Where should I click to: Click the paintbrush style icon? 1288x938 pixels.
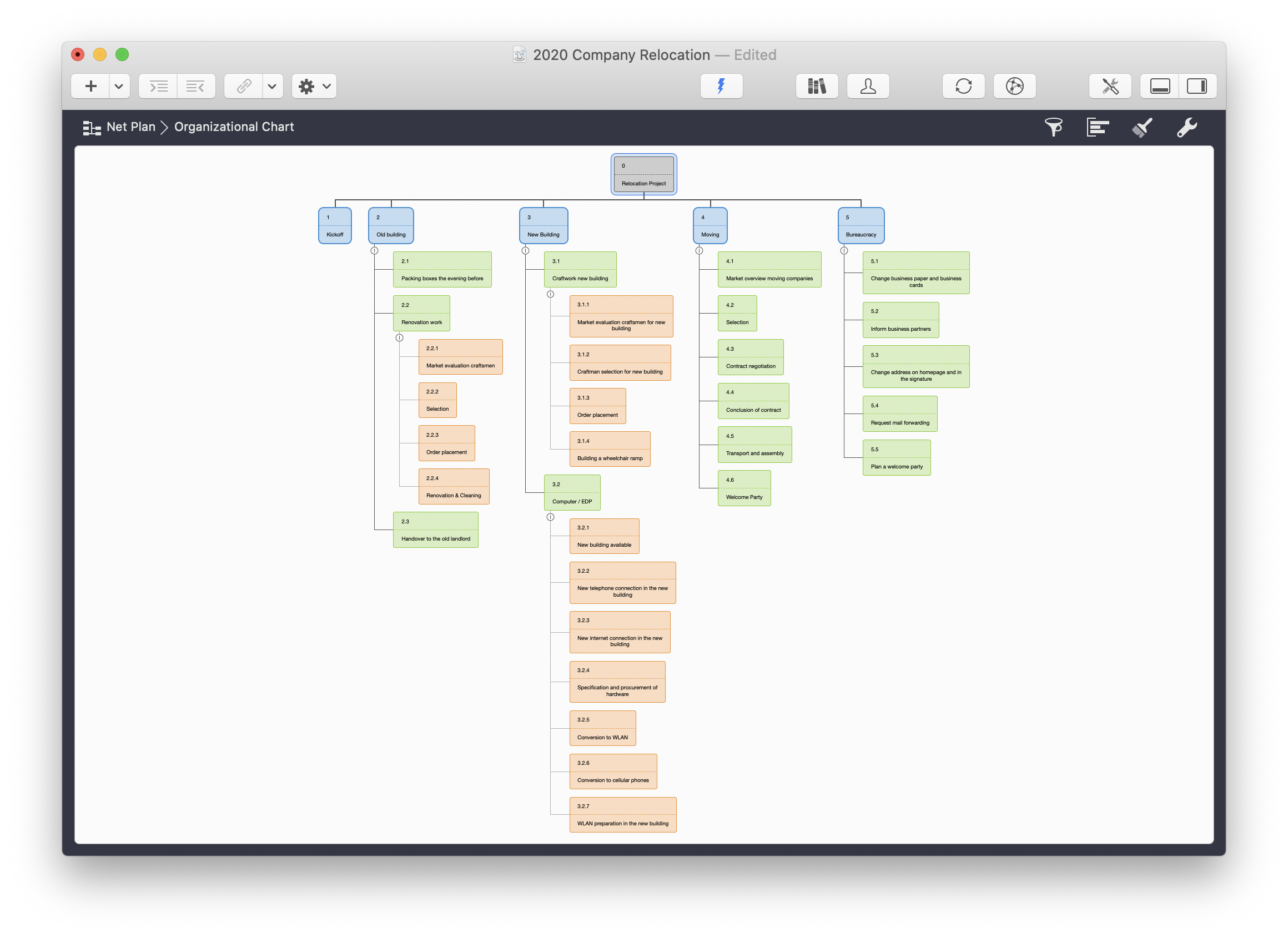pos(1142,127)
